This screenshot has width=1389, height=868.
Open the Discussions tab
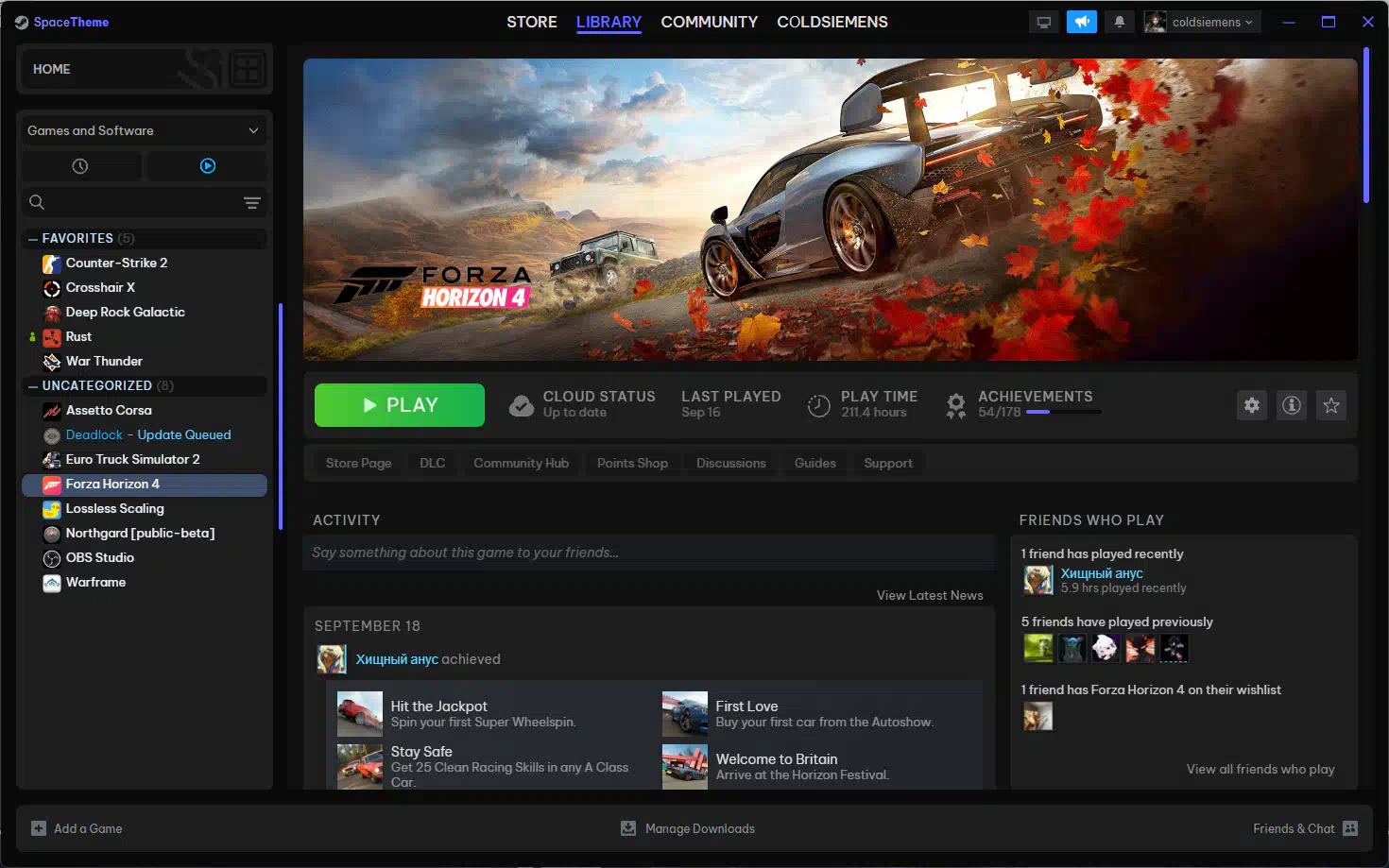(731, 463)
